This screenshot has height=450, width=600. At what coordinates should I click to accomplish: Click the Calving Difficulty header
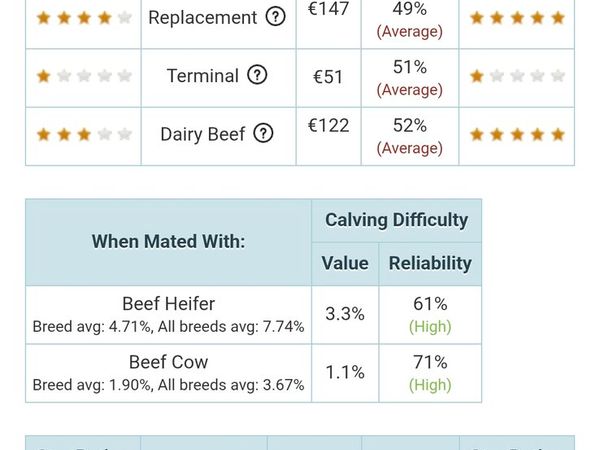[396, 220]
